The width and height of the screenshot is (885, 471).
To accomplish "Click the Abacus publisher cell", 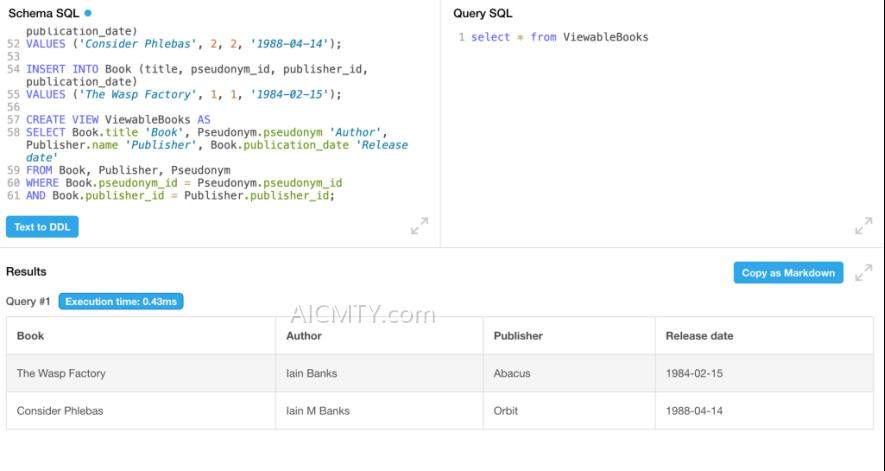I will pos(512,373).
